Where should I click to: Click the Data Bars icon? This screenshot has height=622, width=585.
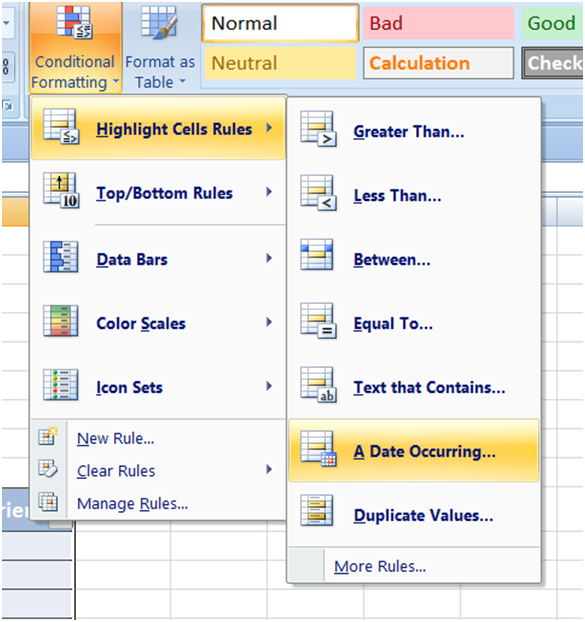61,257
